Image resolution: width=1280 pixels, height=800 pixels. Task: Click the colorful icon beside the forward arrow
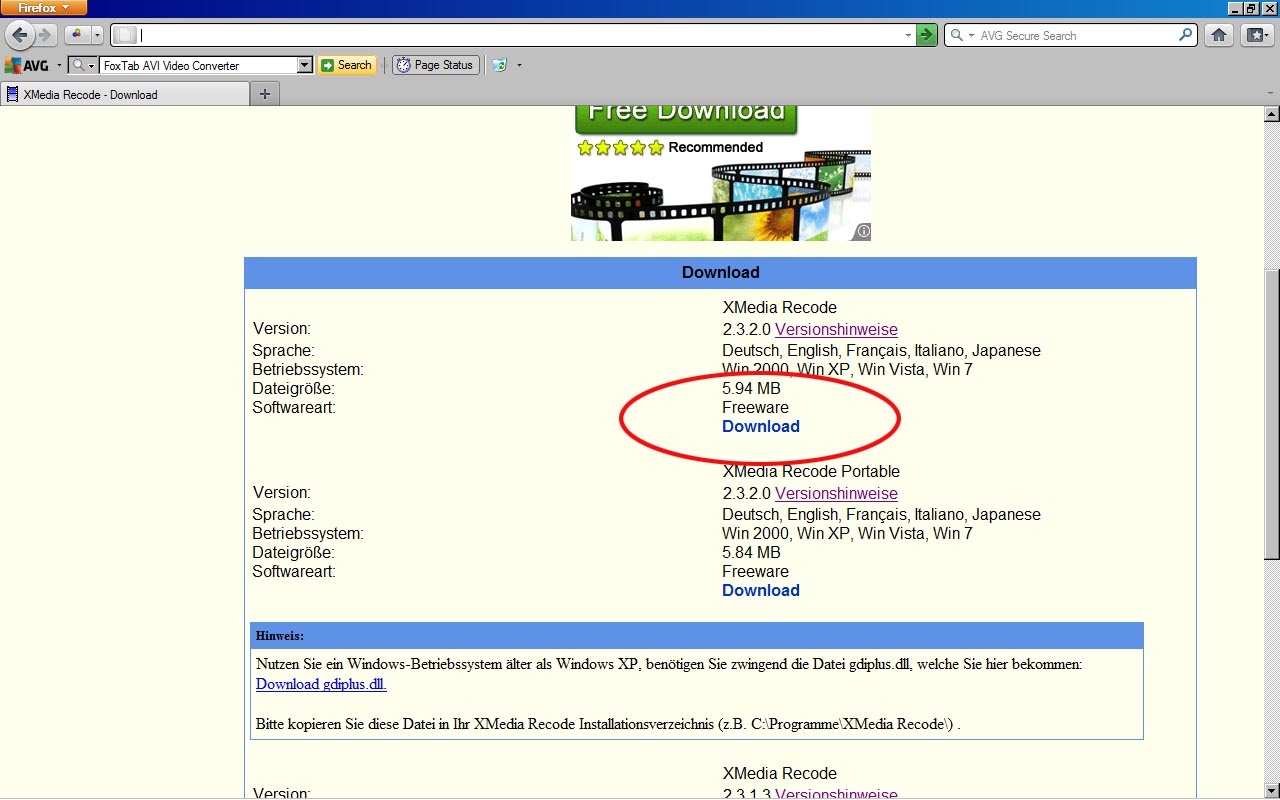tap(77, 35)
